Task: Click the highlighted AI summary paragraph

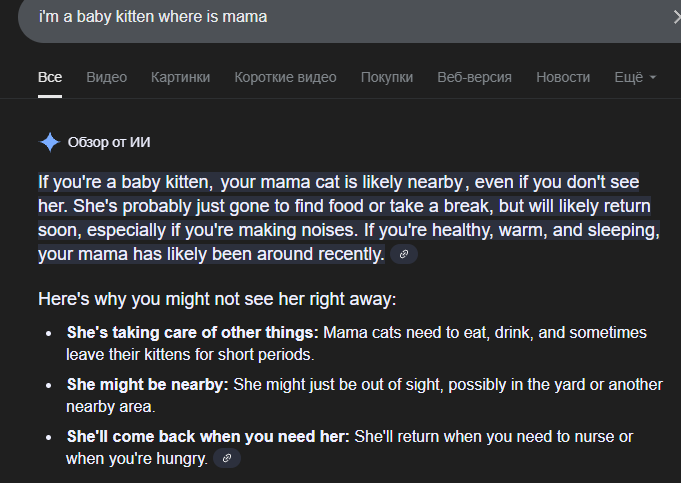Action: pos(340,218)
